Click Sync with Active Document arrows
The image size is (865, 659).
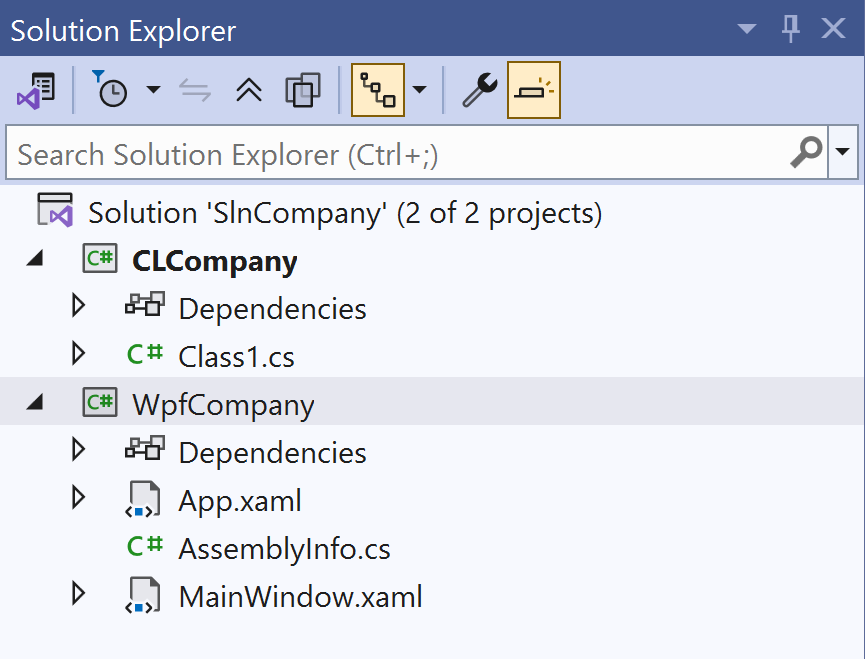[195, 90]
